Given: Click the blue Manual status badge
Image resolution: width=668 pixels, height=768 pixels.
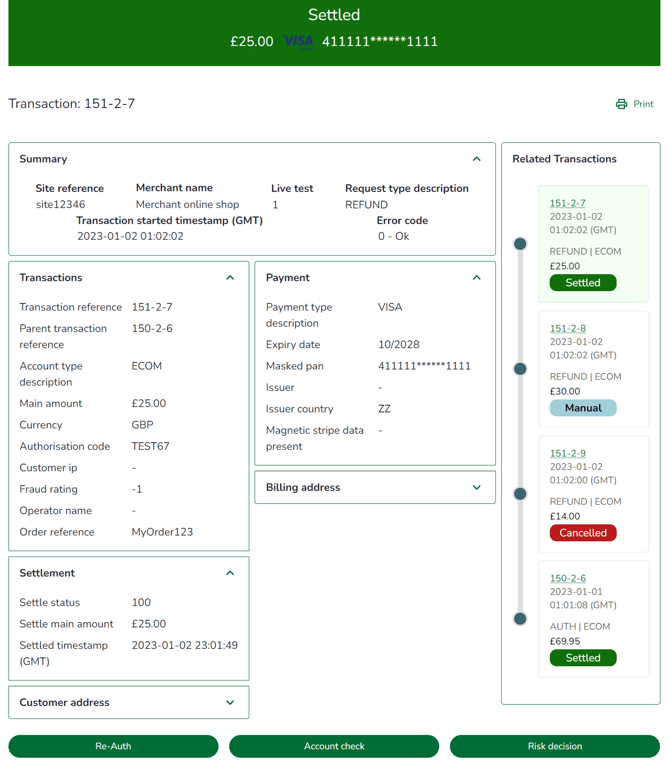Looking at the screenshot, I should point(583,408).
